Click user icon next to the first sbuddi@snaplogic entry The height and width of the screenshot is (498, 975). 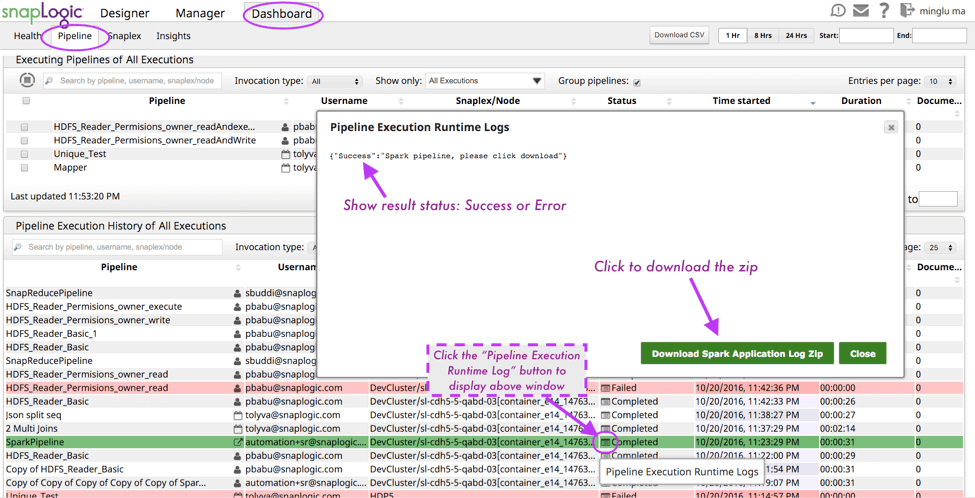[237, 292]
